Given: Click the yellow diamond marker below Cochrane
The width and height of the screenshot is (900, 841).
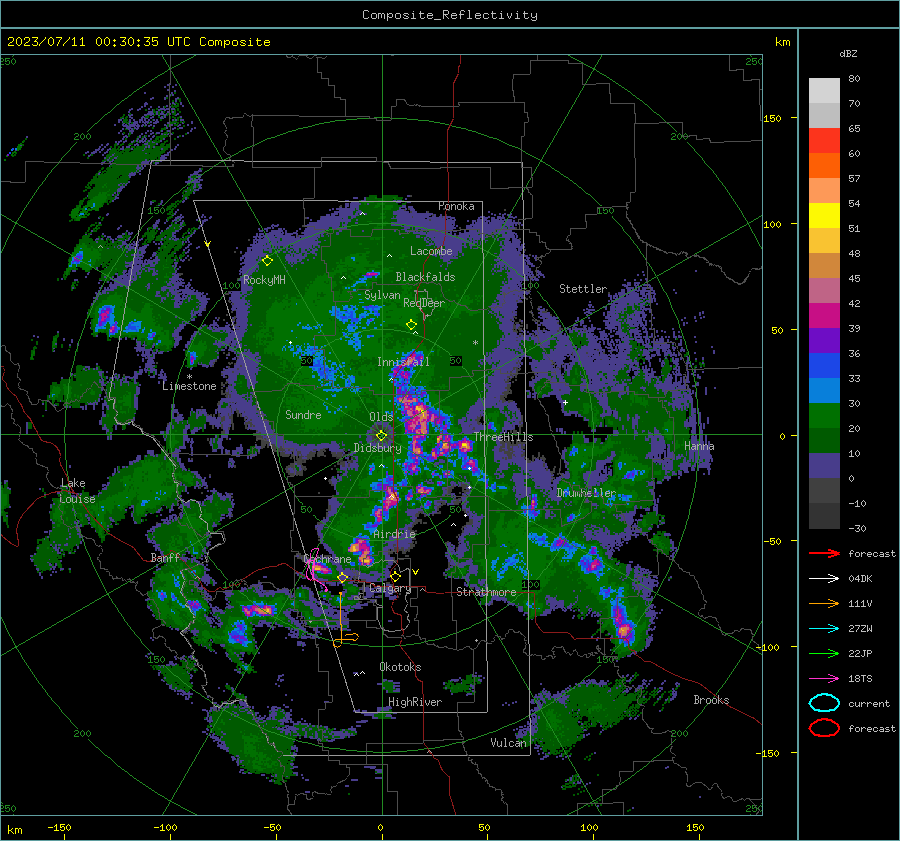Looking at the screenshot, I should (343, 578).
